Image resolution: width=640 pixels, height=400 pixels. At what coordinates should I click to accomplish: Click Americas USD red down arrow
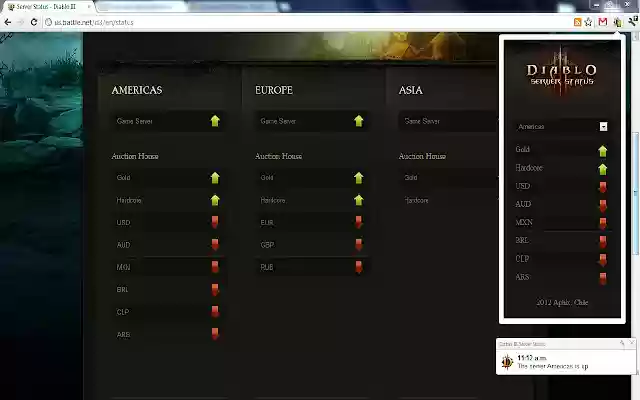coord(215,222)
